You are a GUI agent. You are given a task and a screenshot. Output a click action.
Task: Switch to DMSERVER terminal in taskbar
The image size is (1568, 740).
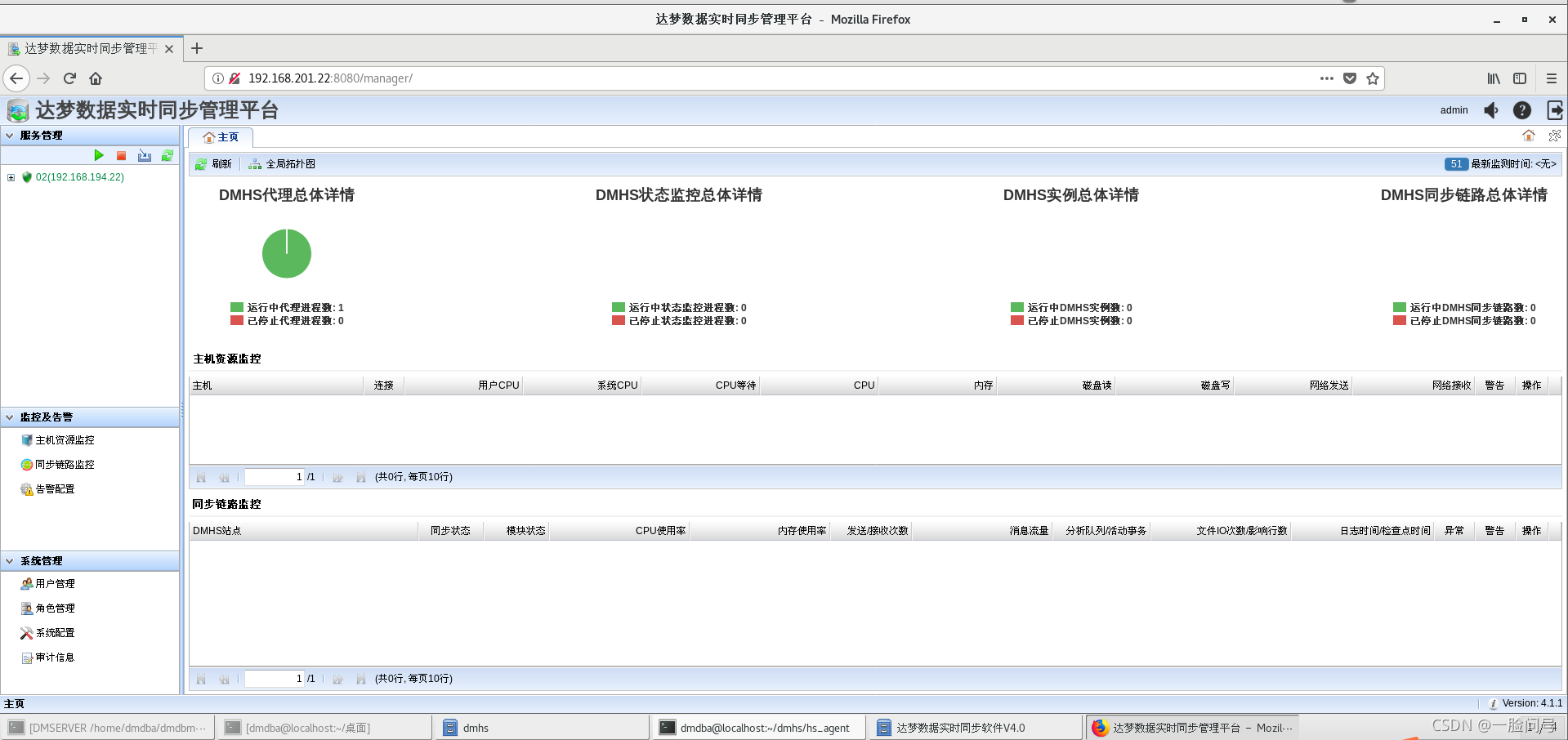(x=108, y=728)
